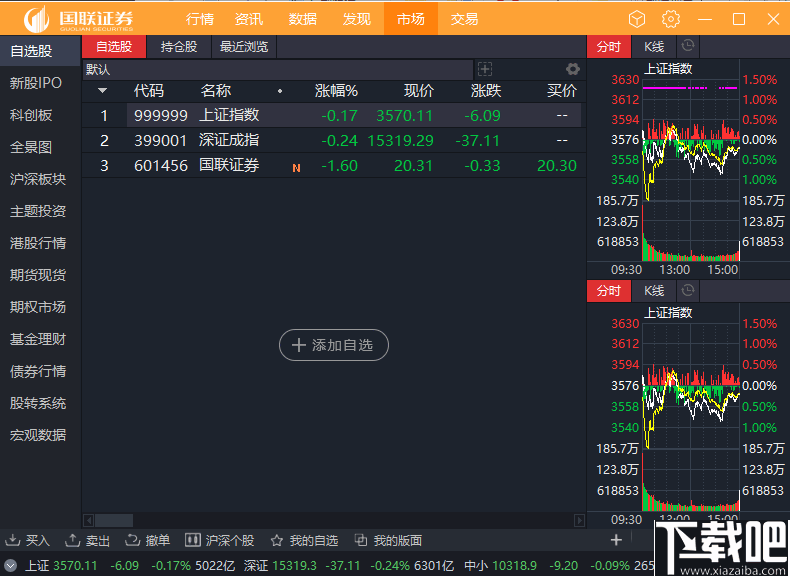
Task: Open 港股行情 in left sidebar
Action: [38, 243]
